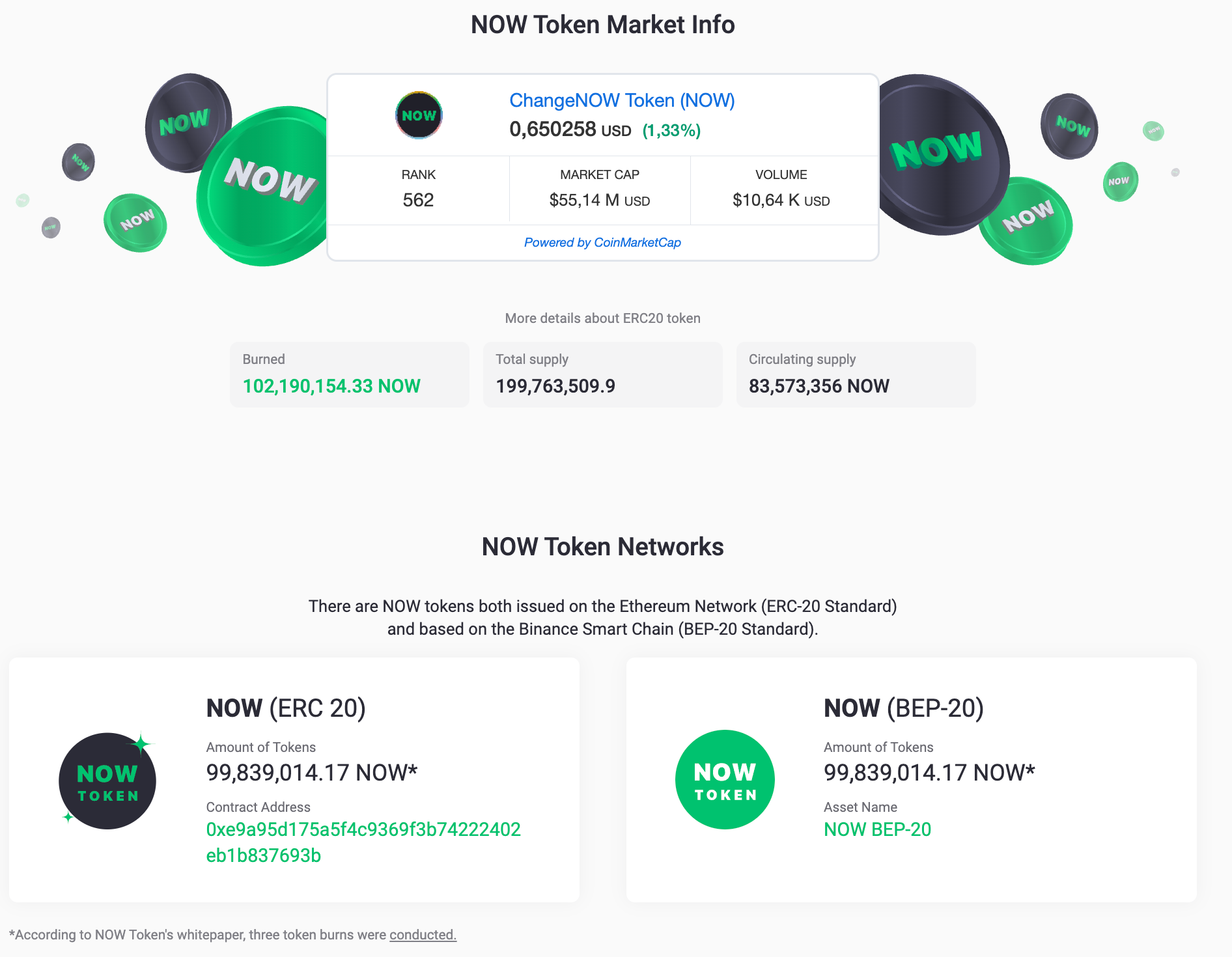
Task: Click the dark NOW TOKEN ERC 20 logo
Action: (107, 781)
